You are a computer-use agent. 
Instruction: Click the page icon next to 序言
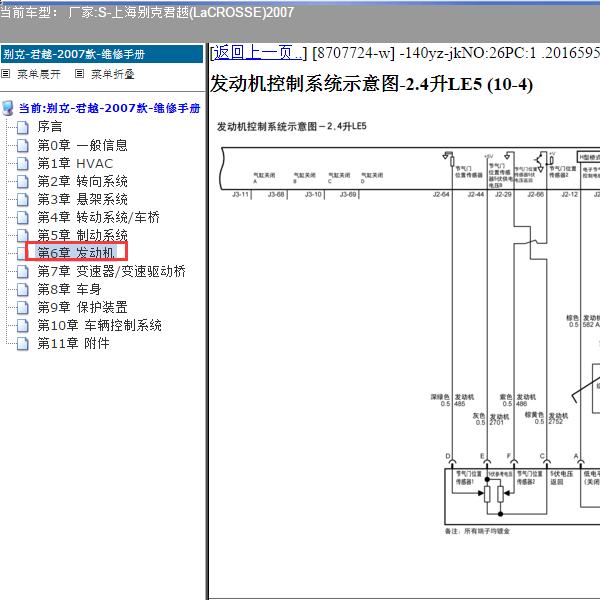point(24,127)
